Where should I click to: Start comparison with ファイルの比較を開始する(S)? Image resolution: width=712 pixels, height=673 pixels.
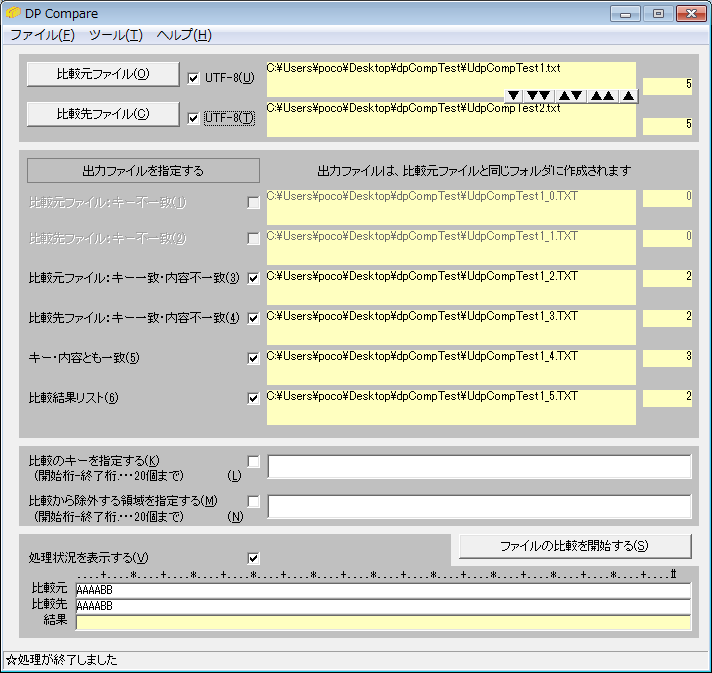[x=574, y=546]
